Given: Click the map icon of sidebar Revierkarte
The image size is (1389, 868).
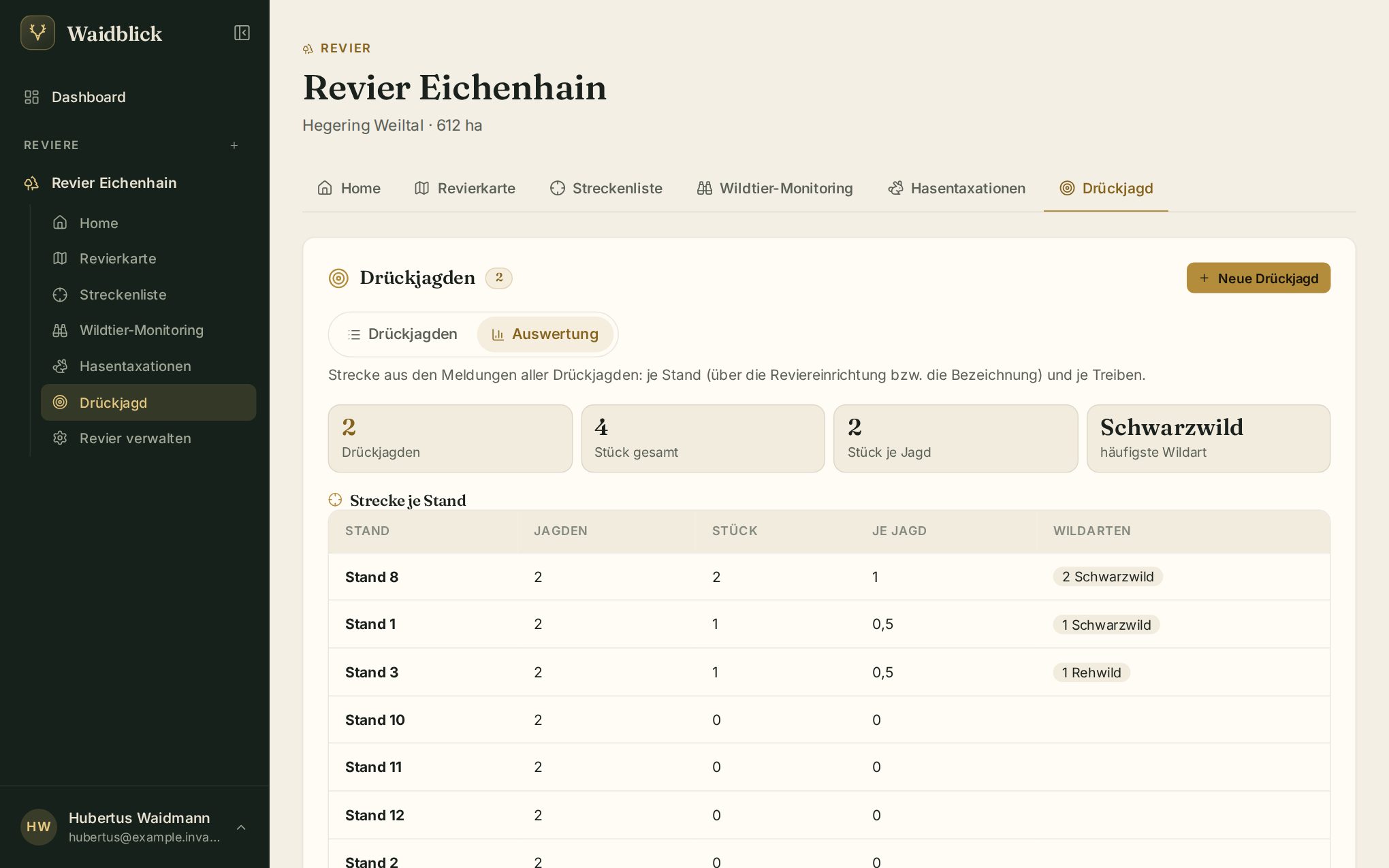Looking at the screenshot, I should 60,258.
